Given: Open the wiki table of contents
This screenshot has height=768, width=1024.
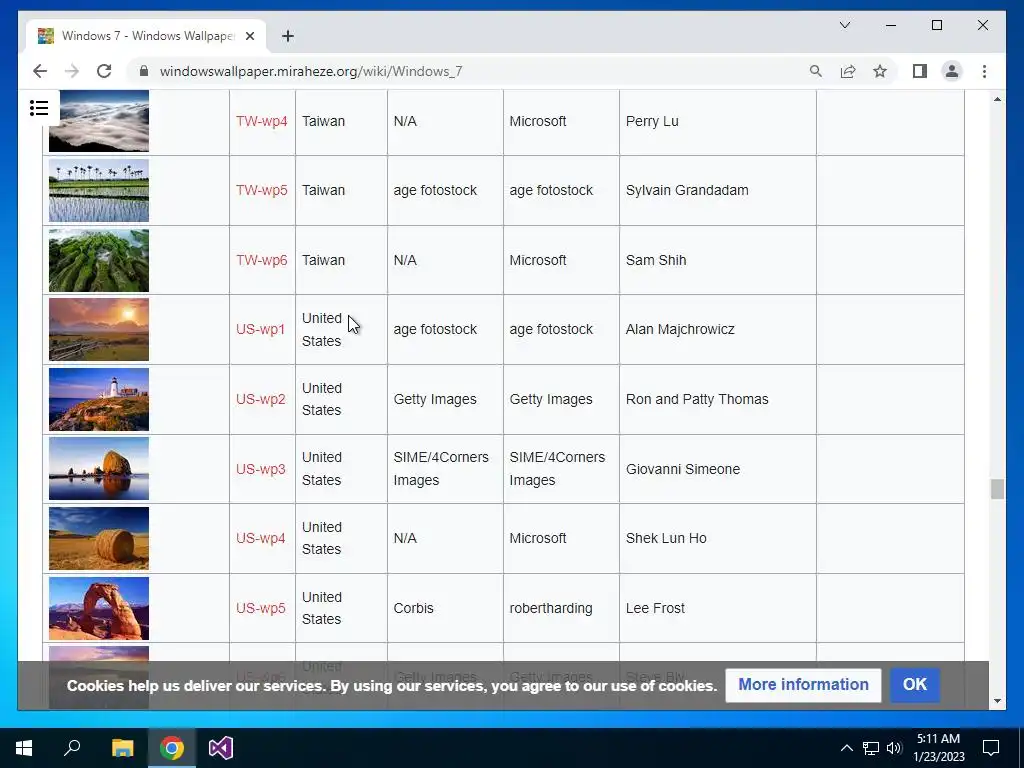Looking at the screenshot, I should click(x=39, y=108).
